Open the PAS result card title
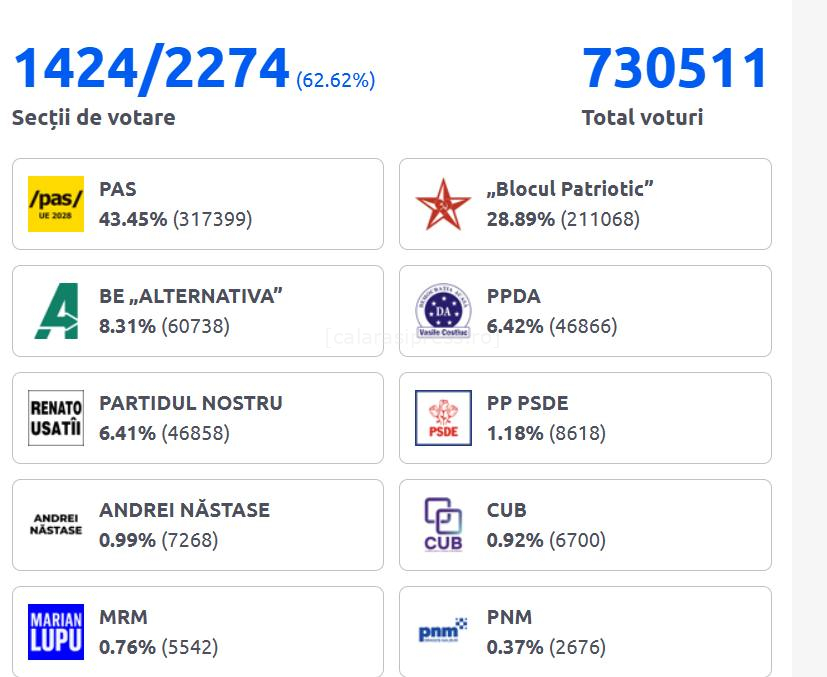This screenshot has height=677, width=827. pyautogui.click(x=118, y=189)
